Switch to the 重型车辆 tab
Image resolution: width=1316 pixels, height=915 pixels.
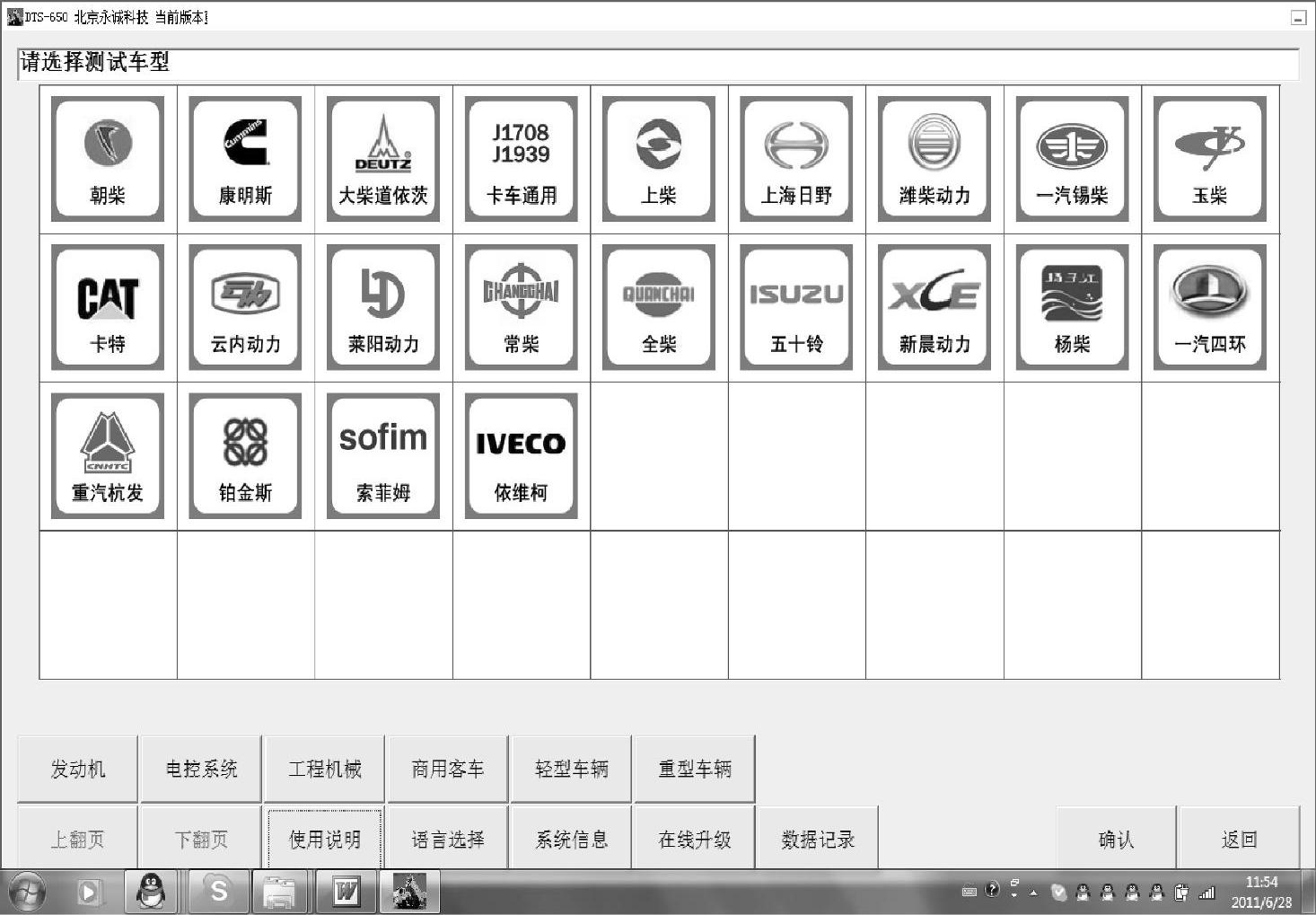coord(695,769)
